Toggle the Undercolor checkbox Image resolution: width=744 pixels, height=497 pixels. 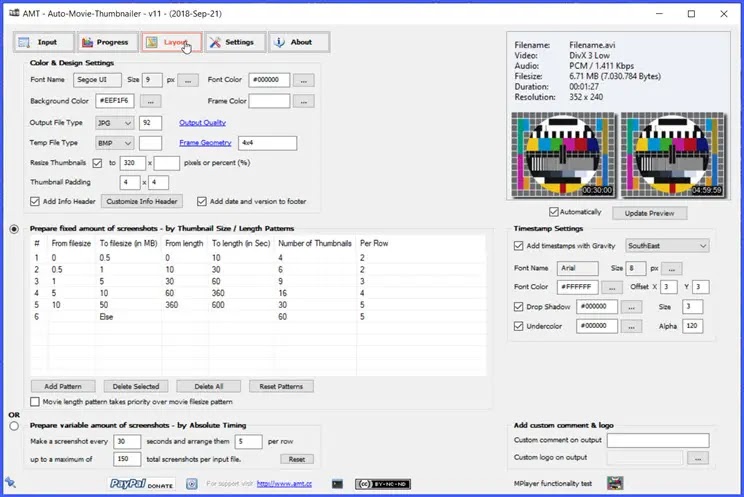click(519, 326)
